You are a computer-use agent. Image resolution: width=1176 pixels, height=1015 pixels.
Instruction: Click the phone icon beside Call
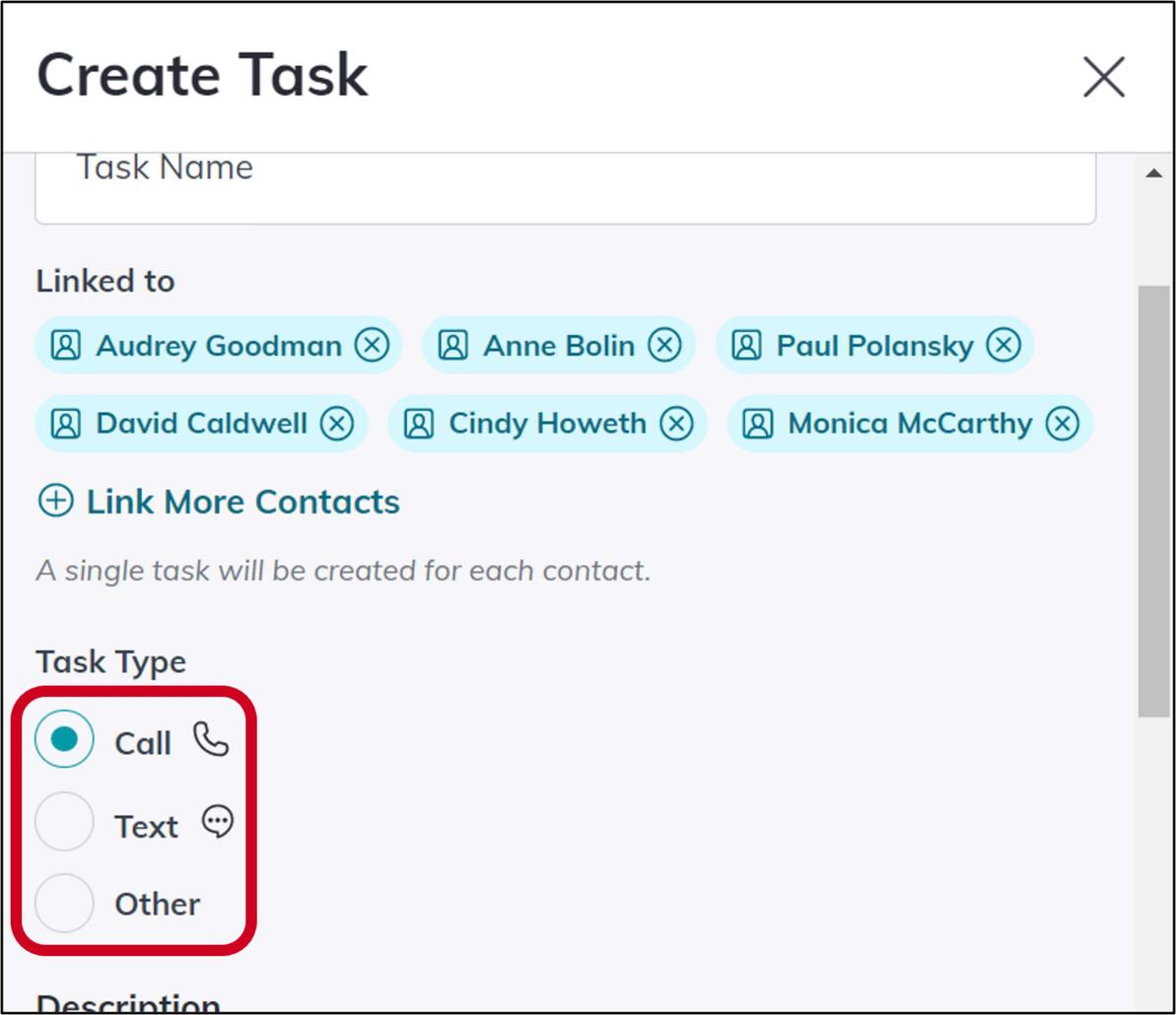point(211,739)
